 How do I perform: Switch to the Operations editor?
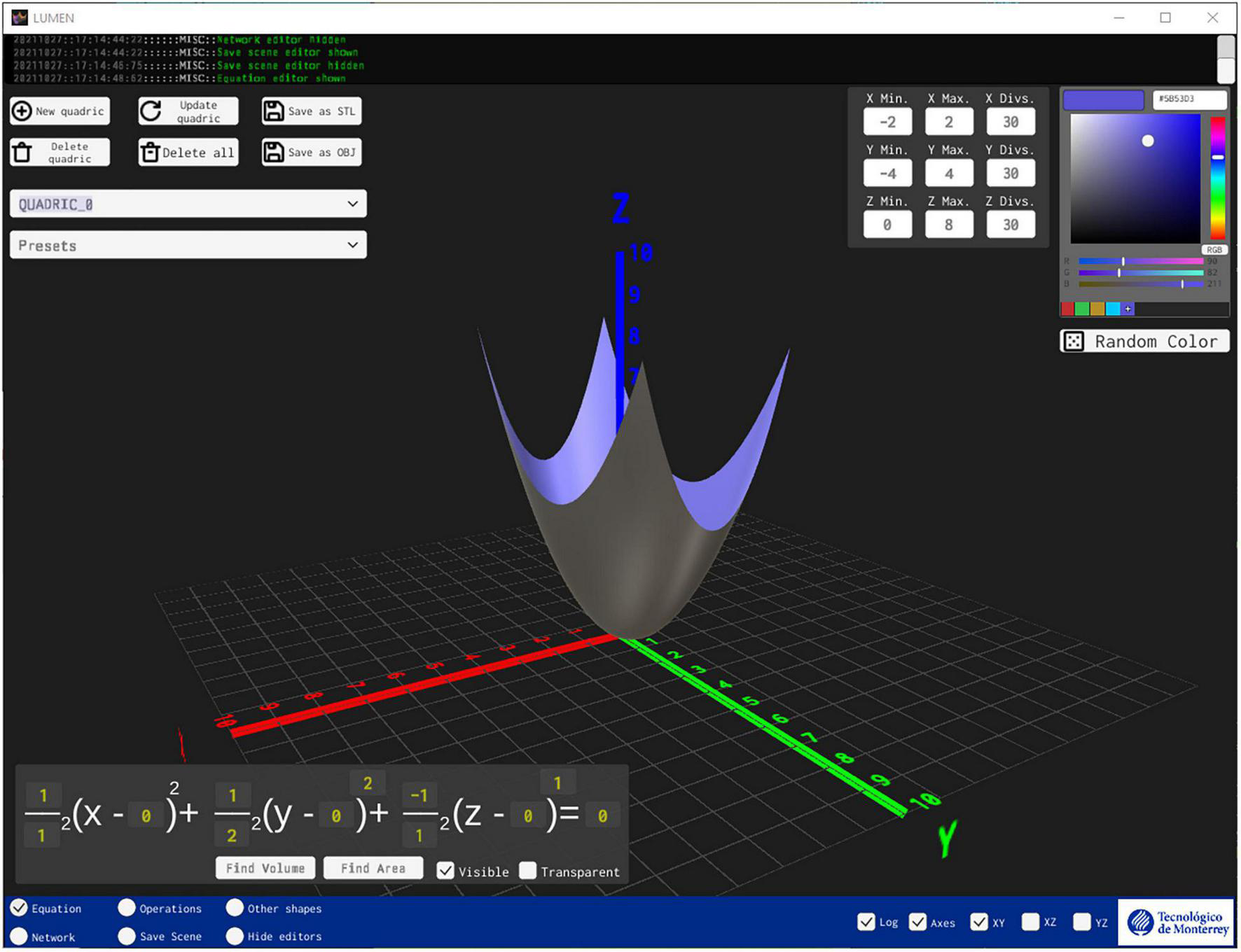[127, 908]
